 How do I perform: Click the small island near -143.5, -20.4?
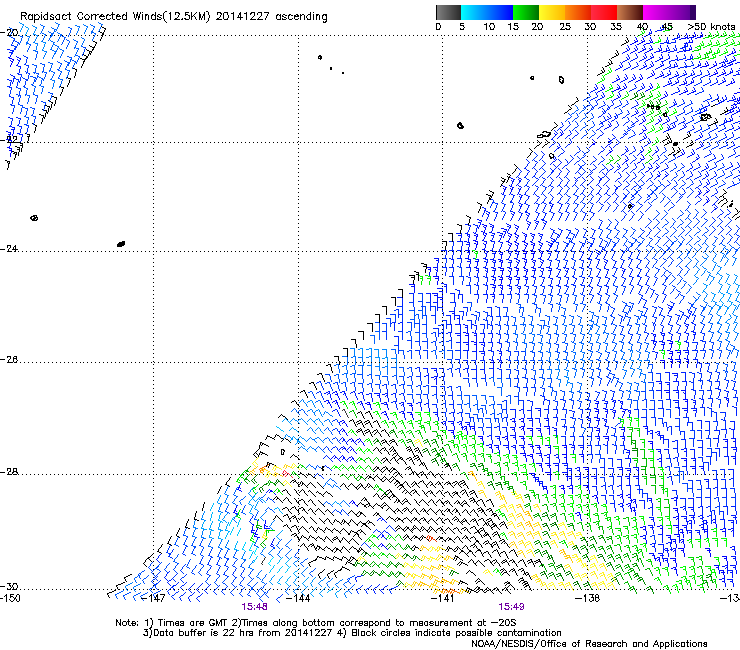tap(320, 58)
